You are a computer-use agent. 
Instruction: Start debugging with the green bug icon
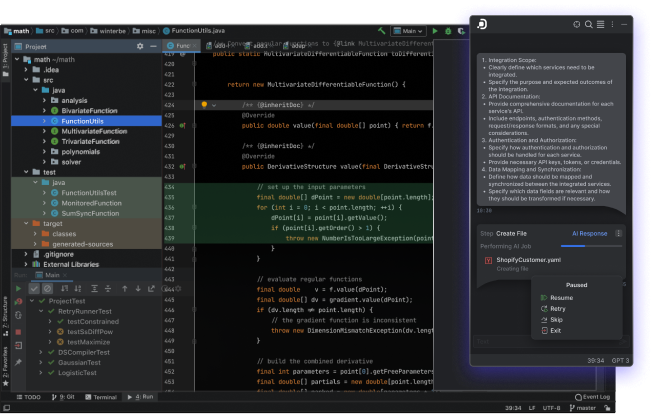[x=448, y=31]
